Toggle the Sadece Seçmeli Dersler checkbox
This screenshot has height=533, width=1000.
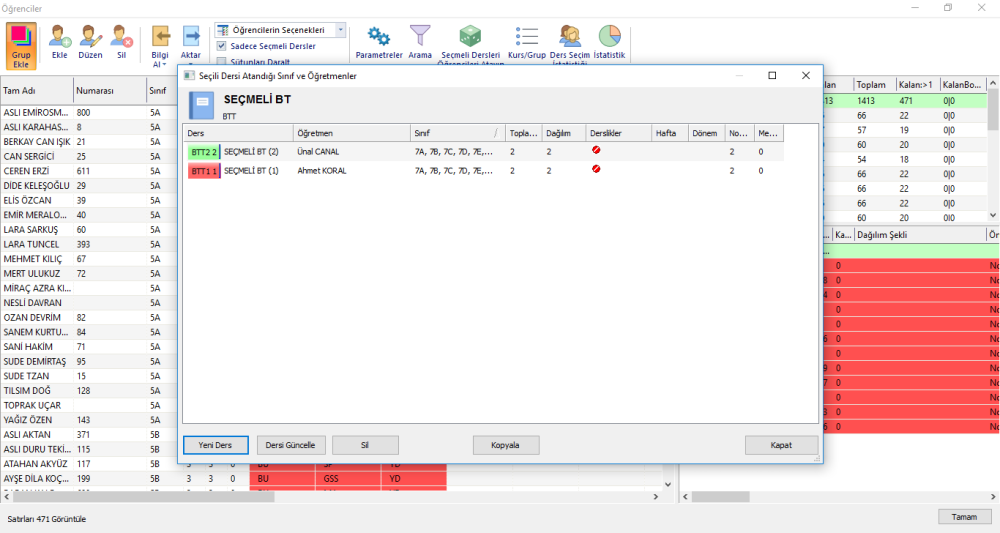221,46
